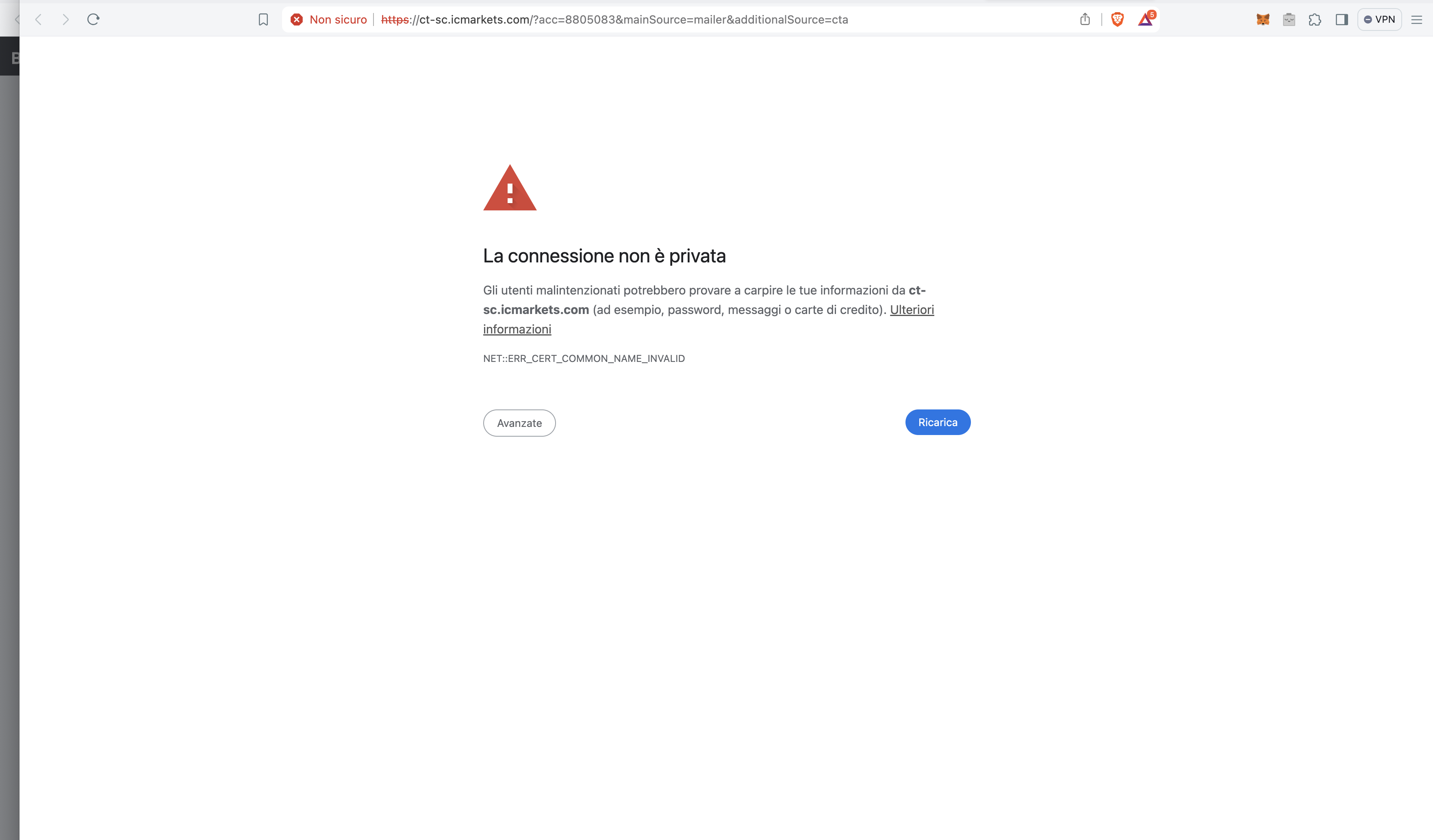Open the MetaMask fox extension
The height and width of the screenshot is (840, 1433).
[1263, 19]
